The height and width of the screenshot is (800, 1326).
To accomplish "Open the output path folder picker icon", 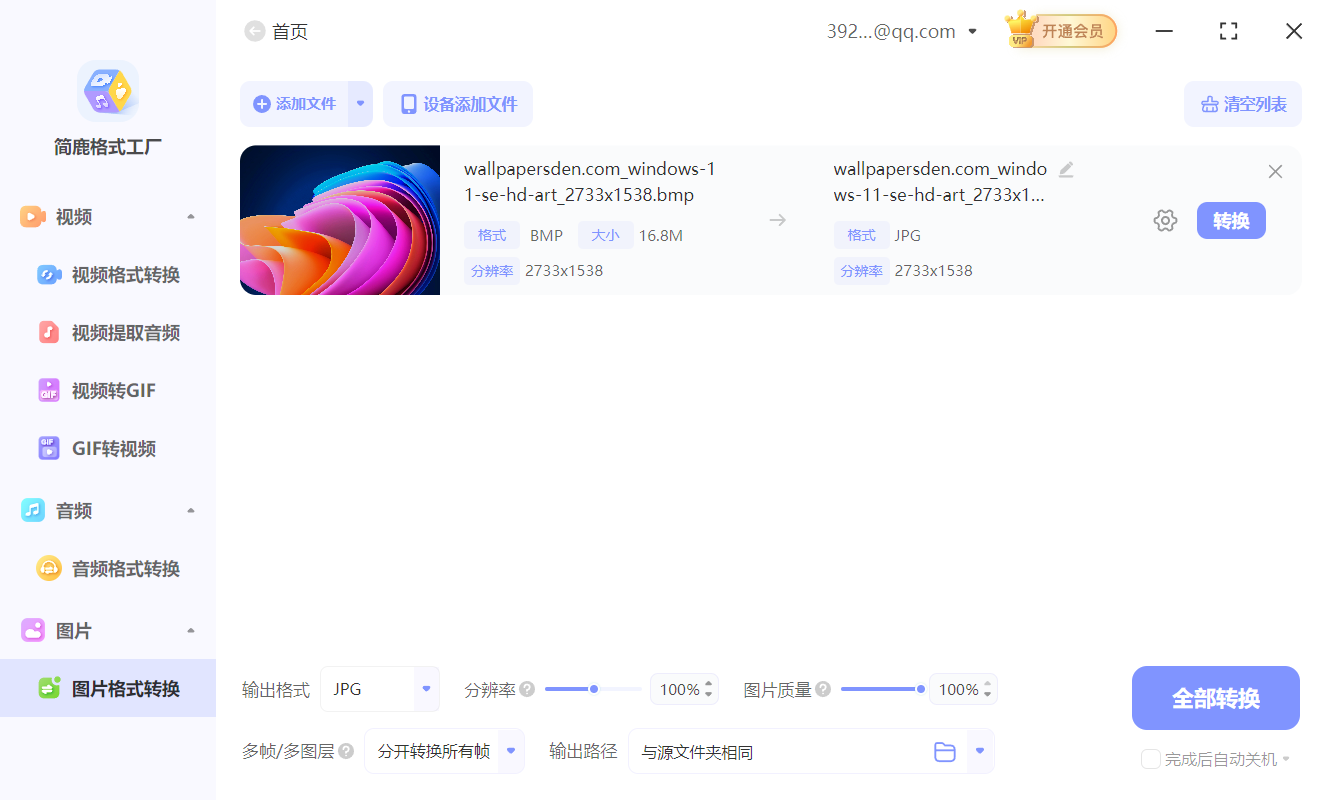I will point(945,751).
